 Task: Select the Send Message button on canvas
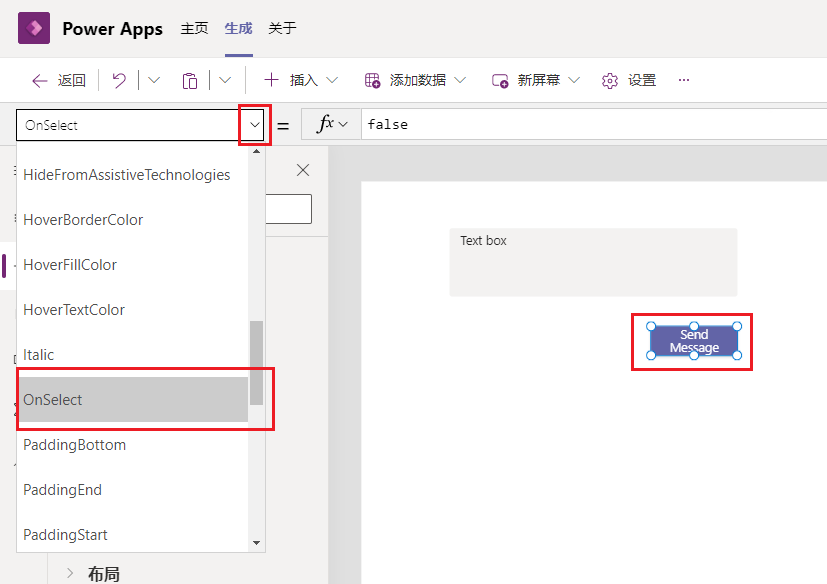[x=694, y=341]
